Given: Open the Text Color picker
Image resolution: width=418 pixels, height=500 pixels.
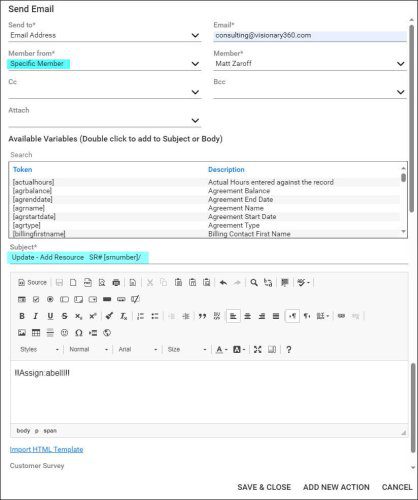Looking at the screenshot, I should tap(221, 349).
